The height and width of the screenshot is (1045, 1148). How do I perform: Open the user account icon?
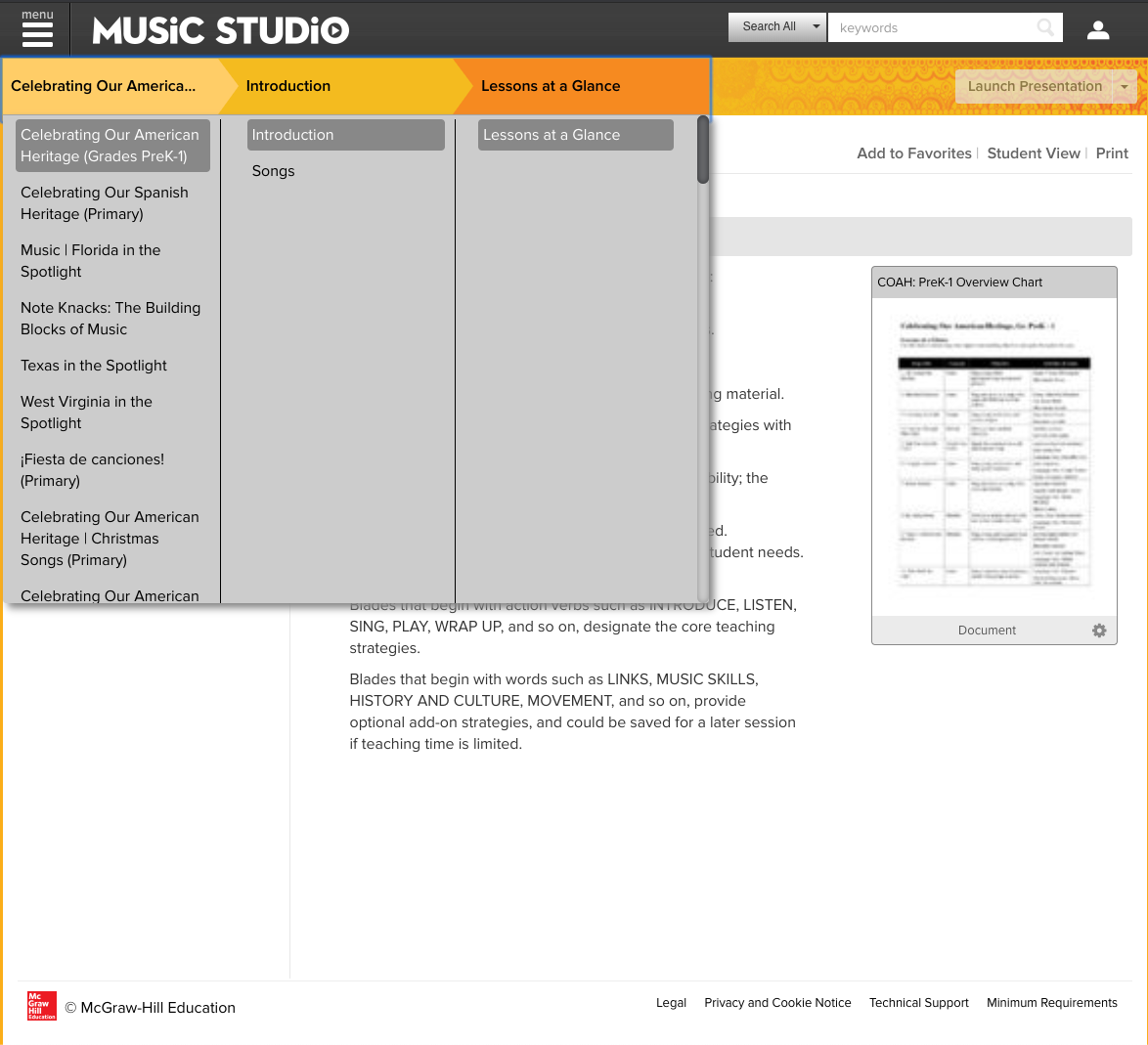[x=1097, y=30]
